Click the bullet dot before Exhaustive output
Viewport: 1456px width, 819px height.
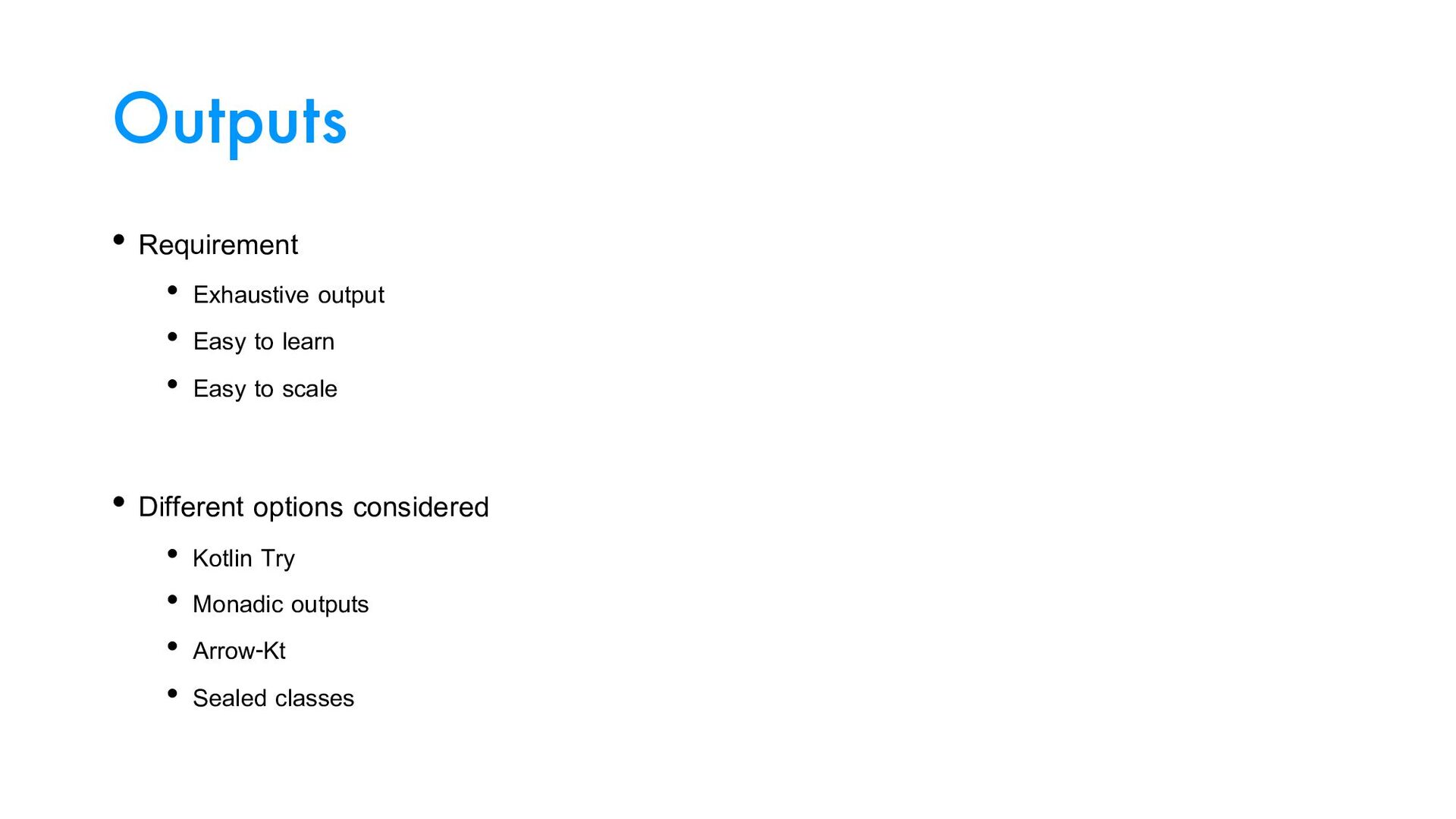pos(173,290)
